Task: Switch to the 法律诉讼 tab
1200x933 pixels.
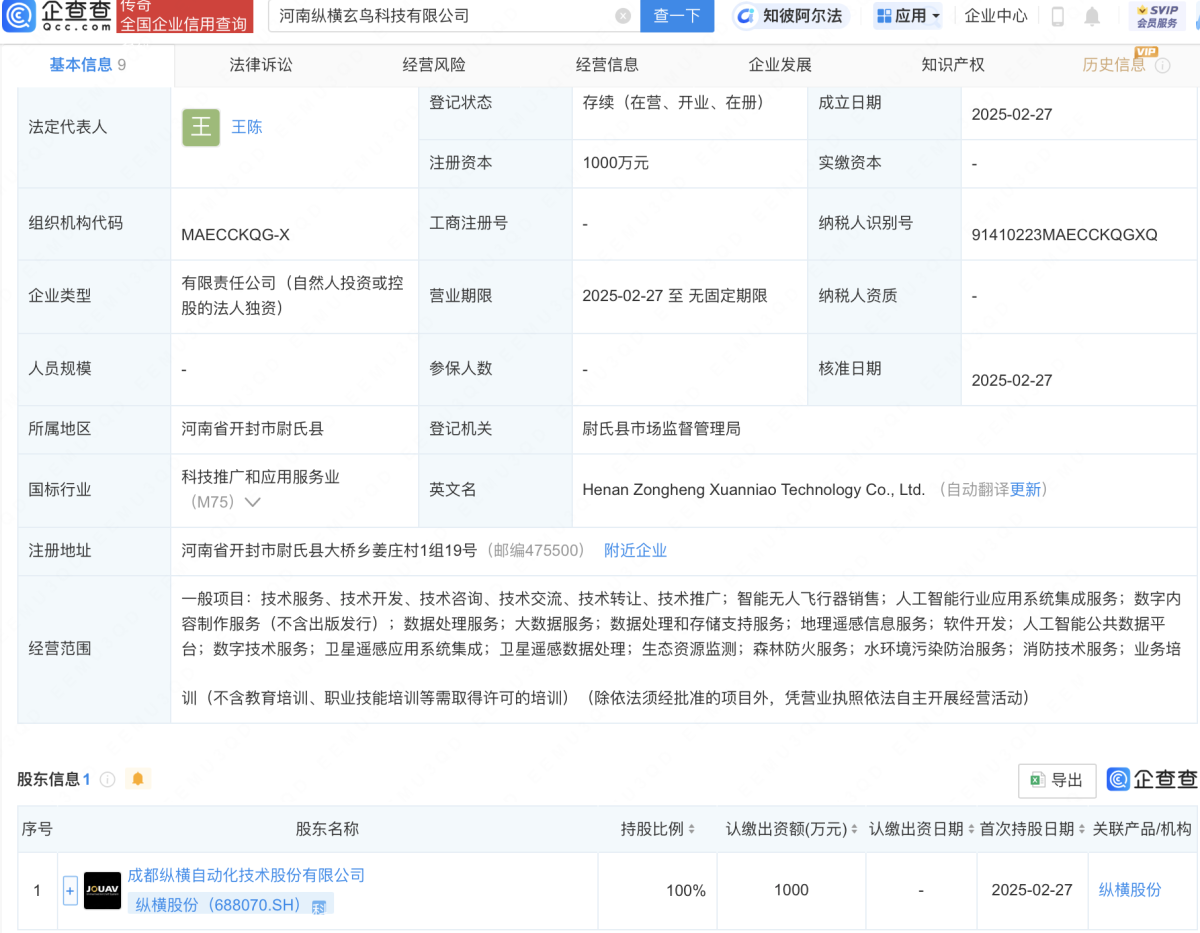Action: coord(261,65)
